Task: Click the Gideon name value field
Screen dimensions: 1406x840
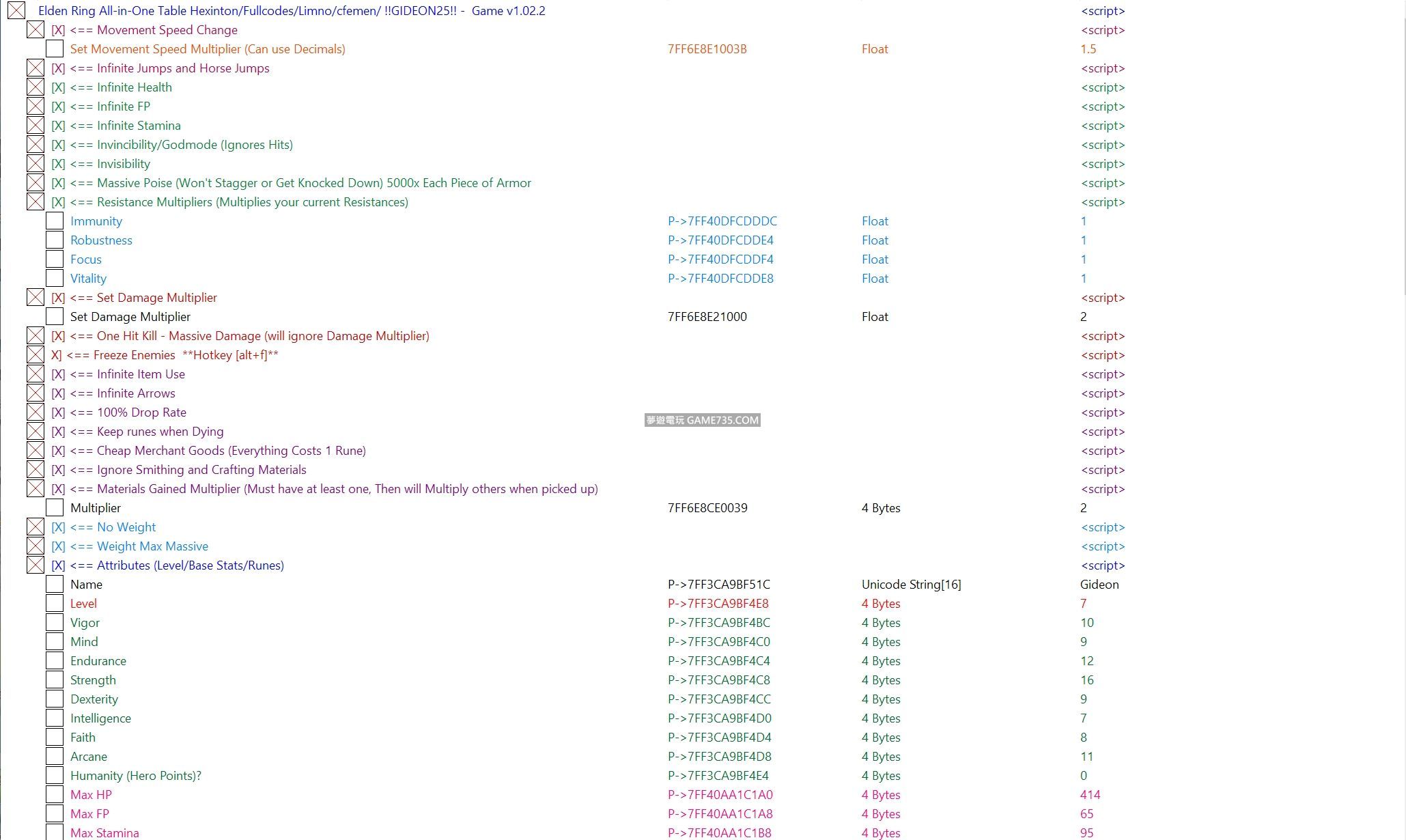Action: click(1099, 585)
